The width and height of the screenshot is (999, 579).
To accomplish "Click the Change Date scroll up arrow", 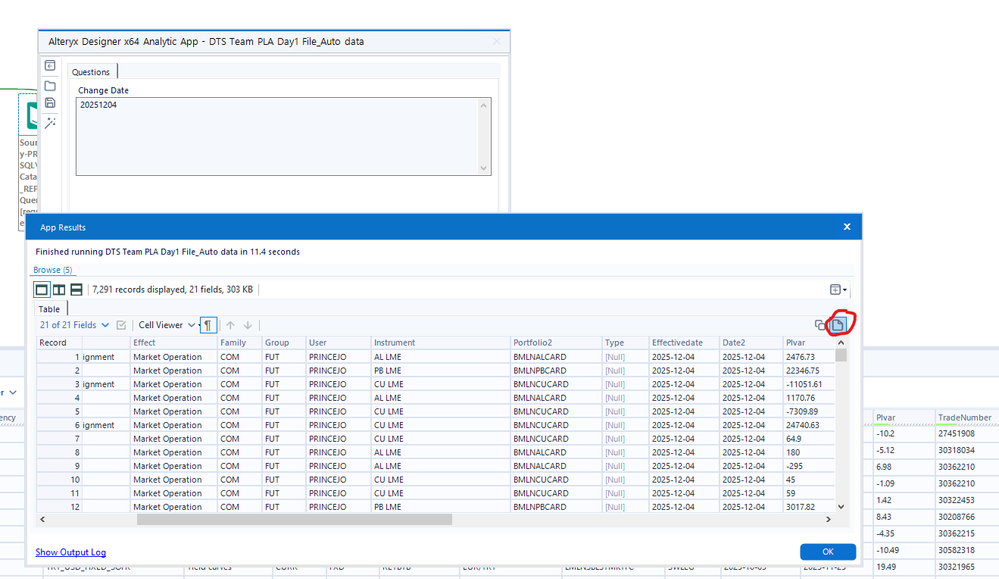I will (484, 105).
